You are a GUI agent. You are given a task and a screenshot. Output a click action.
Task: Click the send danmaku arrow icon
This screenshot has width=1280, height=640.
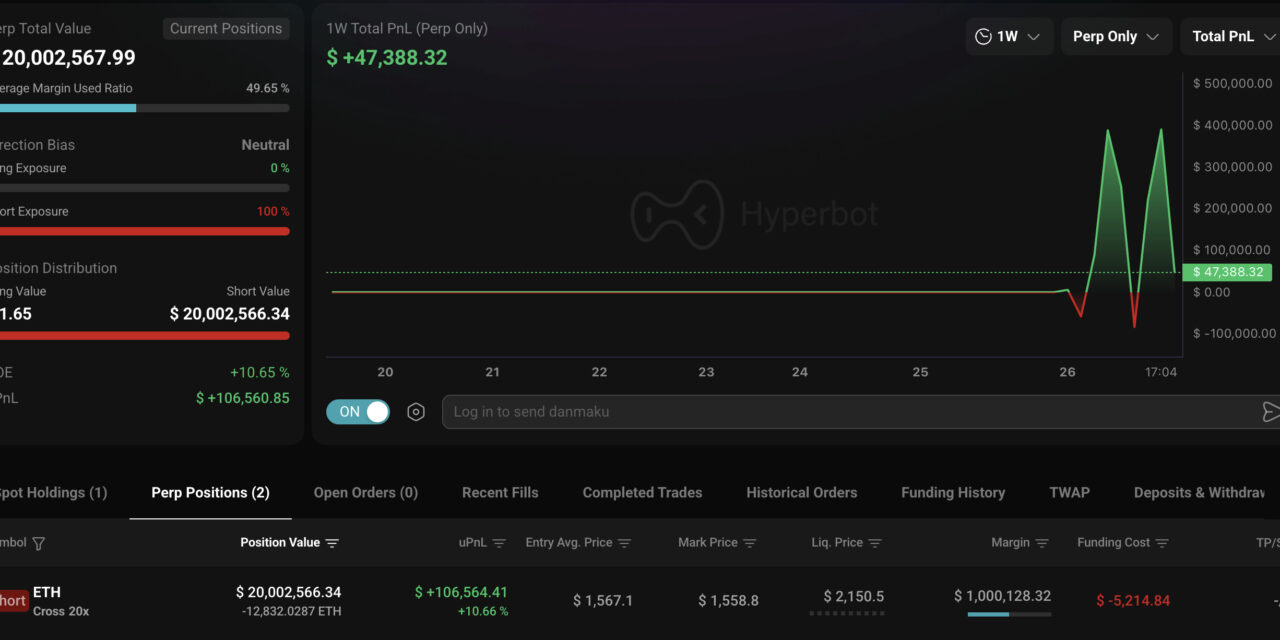[x=1271, y=412]
